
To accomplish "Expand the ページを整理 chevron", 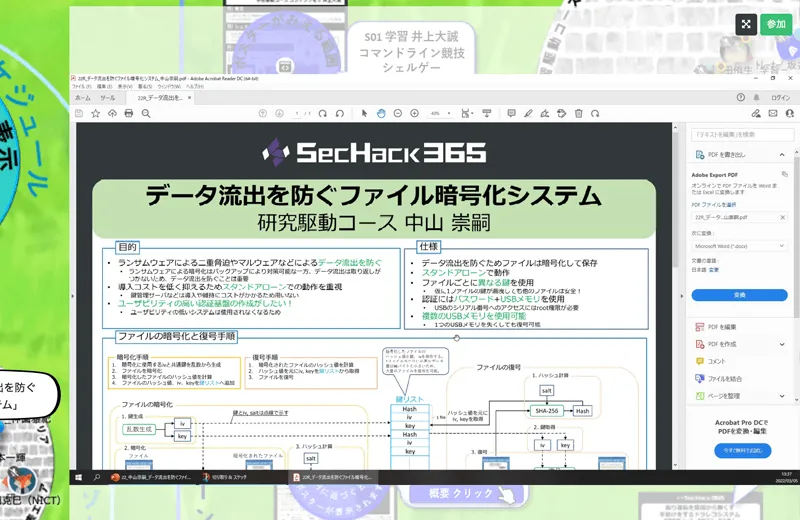I will [782, 396].
